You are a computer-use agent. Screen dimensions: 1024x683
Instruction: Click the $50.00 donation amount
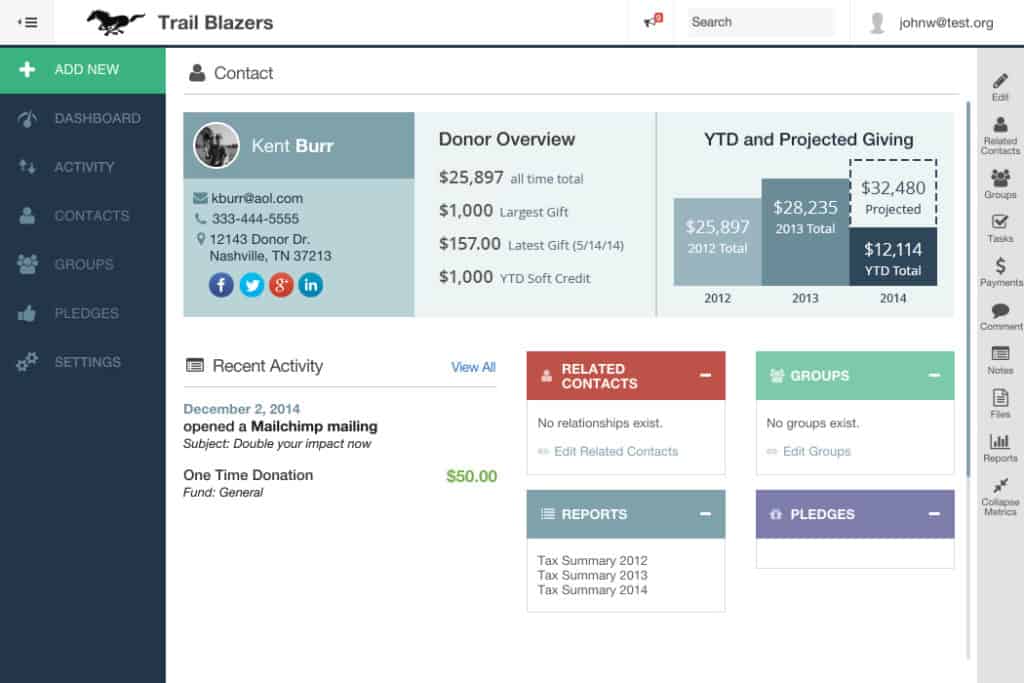click(472, 476)
